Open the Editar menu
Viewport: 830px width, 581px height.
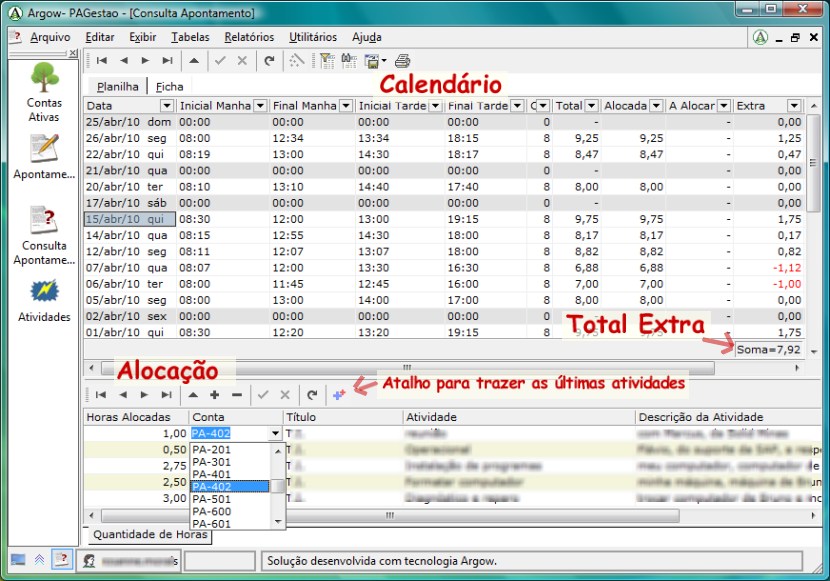pyautogui.click(x=100, y=37)
